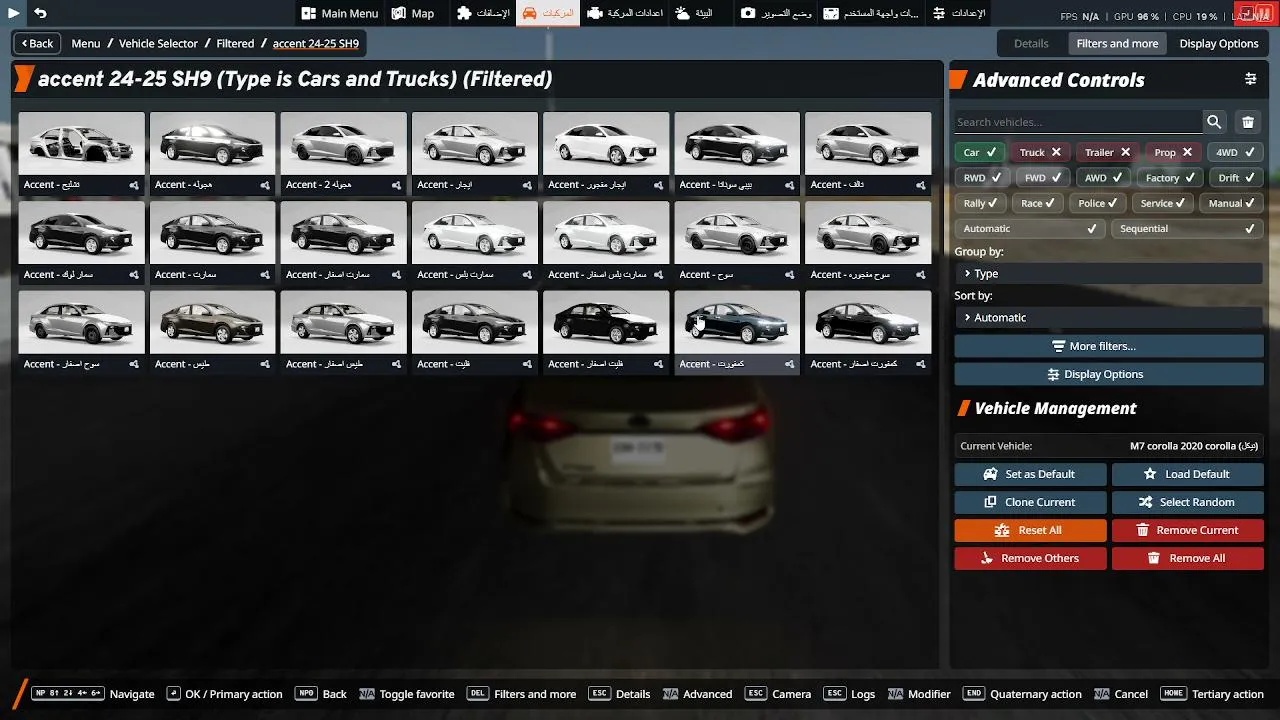Toggle the 4WD filter chip
The width and height of the screenshot is (1280, 720).
pos(1235,152)
